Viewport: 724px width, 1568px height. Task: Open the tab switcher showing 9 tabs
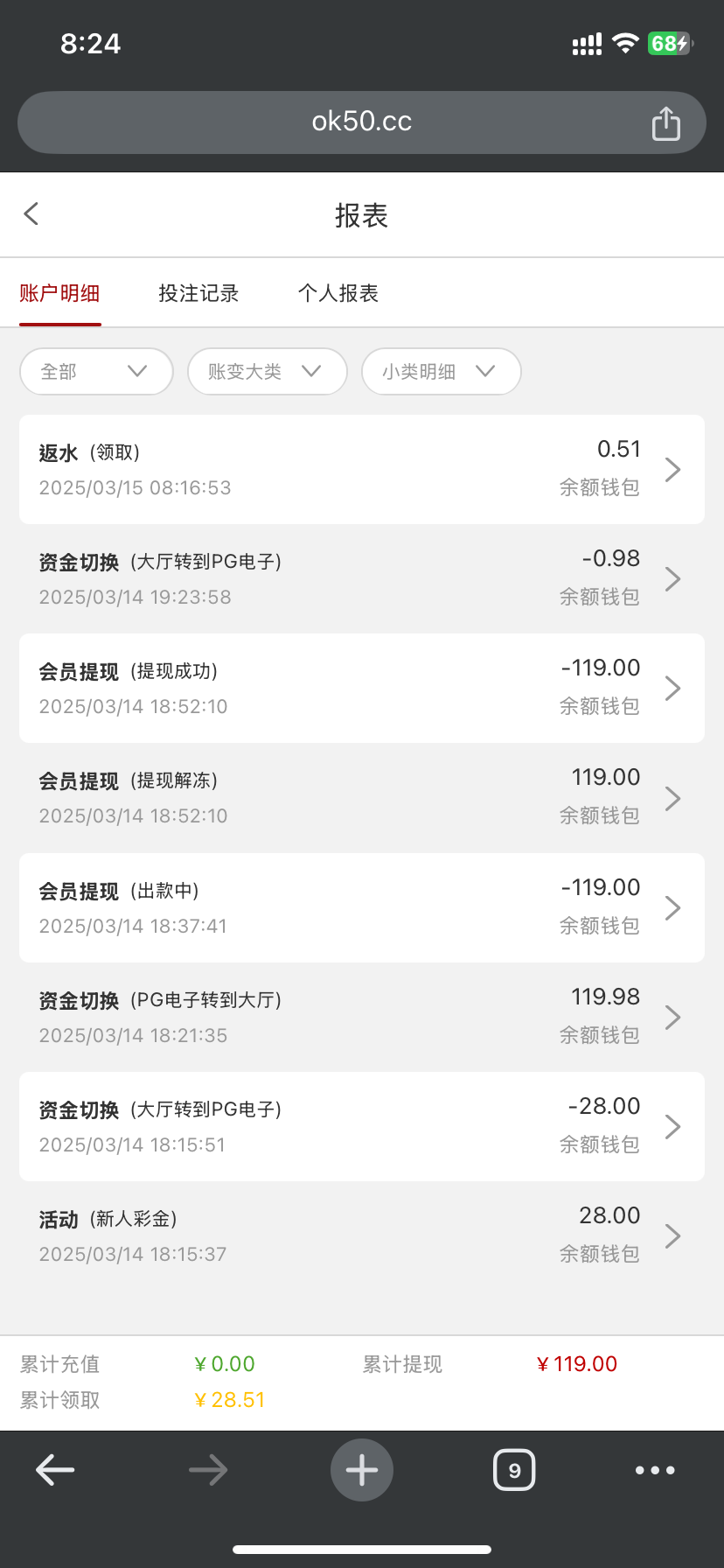coord(514,1470)
